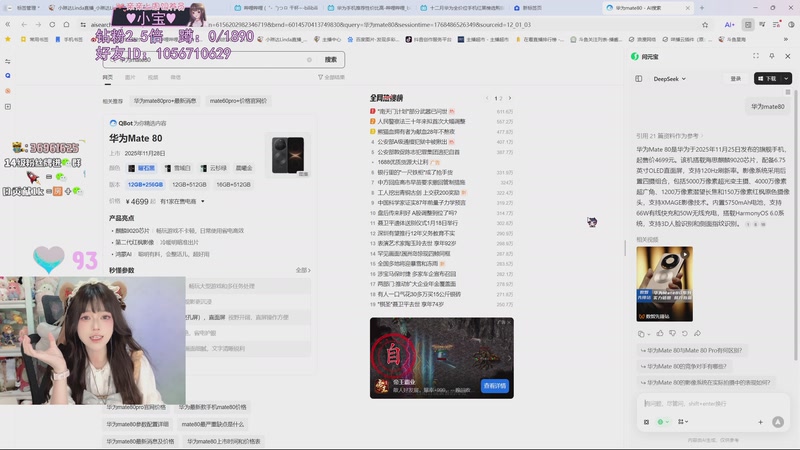Click the browser back arrow
Screen dimensions: 800x450
[24, 24]
